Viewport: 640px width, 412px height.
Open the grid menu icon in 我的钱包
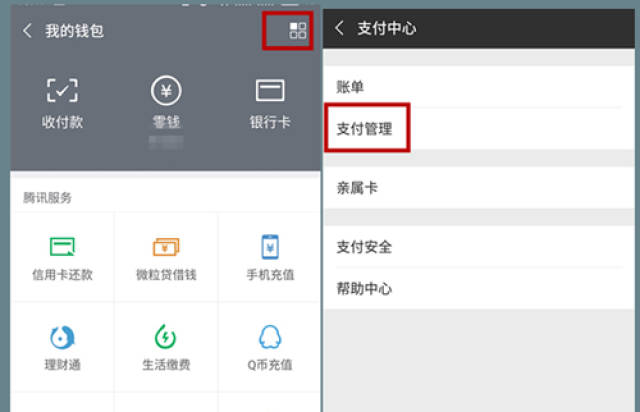298,31
